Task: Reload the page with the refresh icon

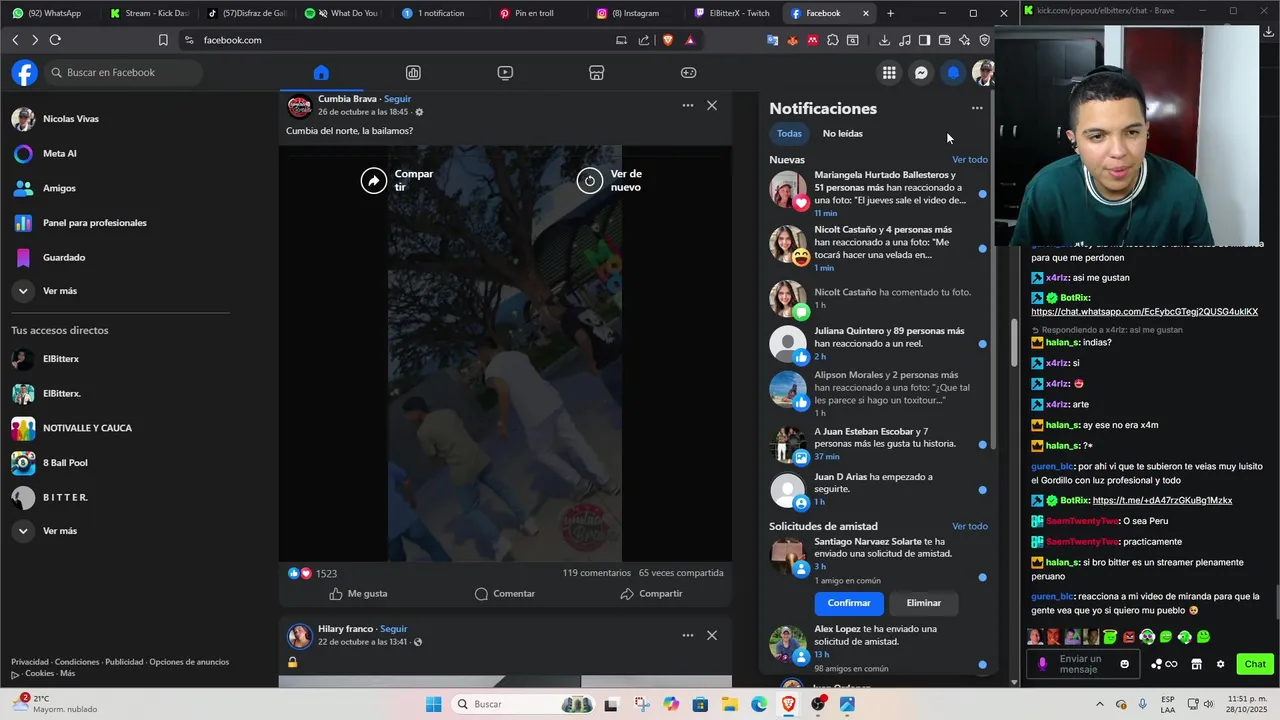Action: [55, 40]
